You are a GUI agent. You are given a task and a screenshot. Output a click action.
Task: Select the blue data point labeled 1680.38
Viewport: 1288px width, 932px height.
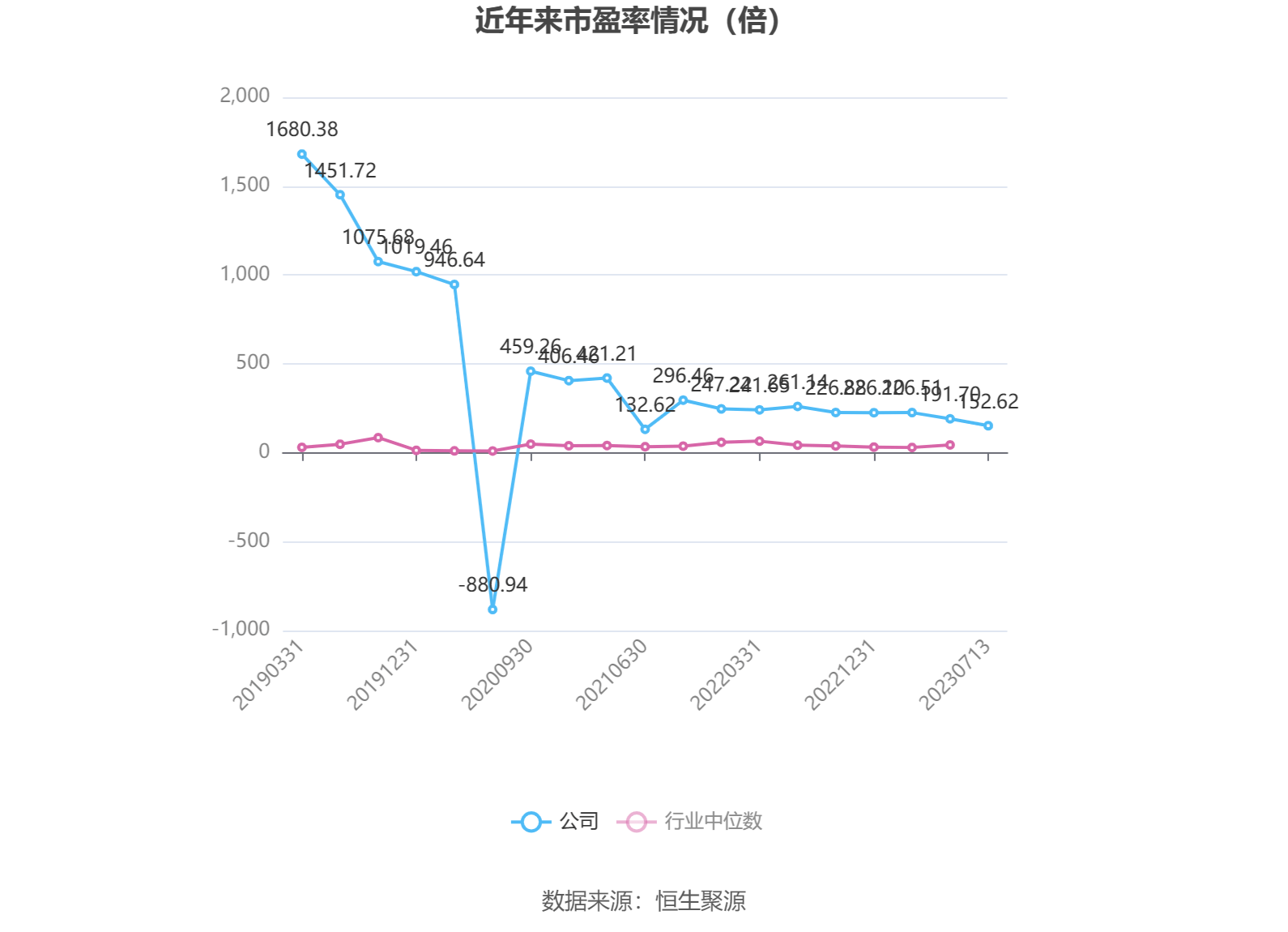click(302, 154)
